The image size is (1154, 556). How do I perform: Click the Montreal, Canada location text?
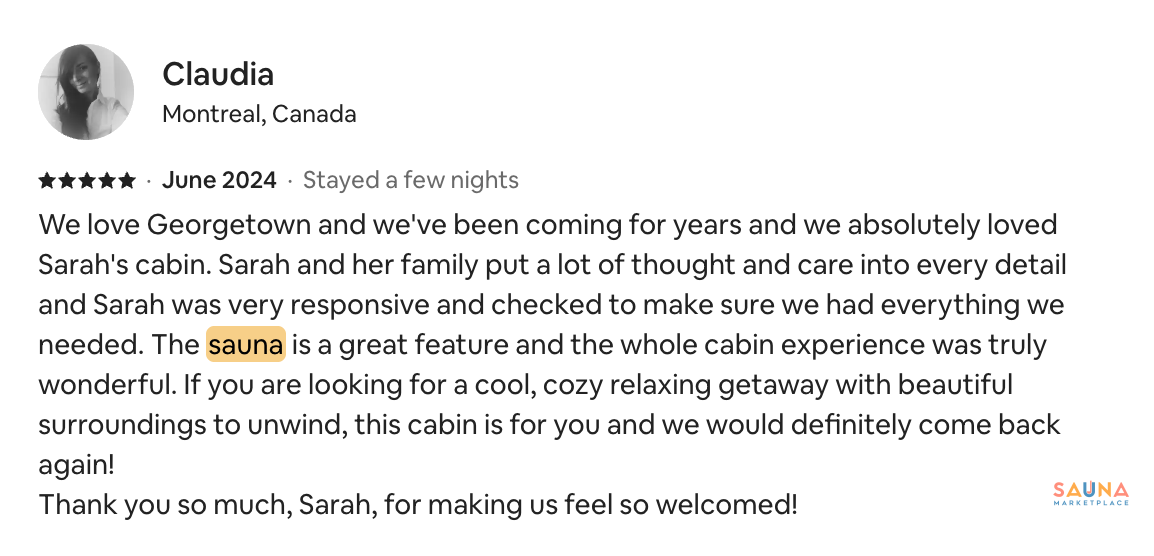point(259,114)
